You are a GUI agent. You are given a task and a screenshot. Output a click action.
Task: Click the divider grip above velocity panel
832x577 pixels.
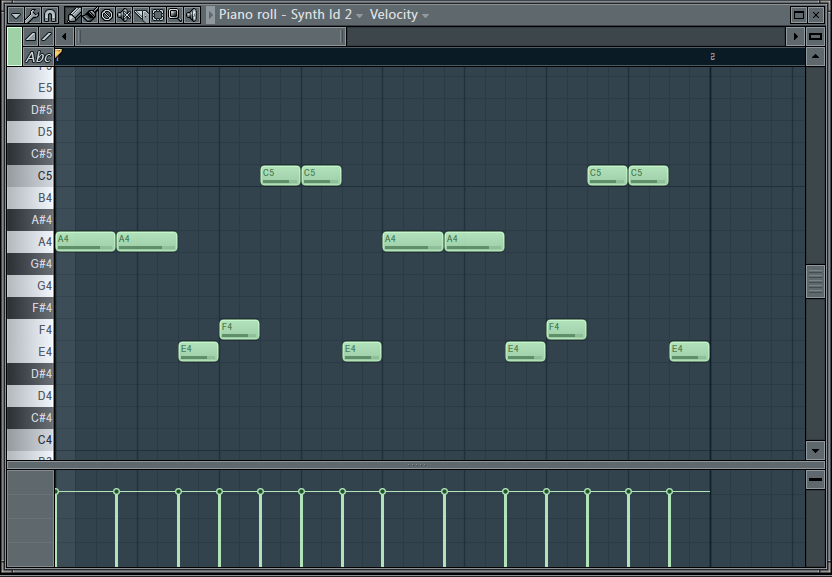pyautogui.click(x=416, y=465)
